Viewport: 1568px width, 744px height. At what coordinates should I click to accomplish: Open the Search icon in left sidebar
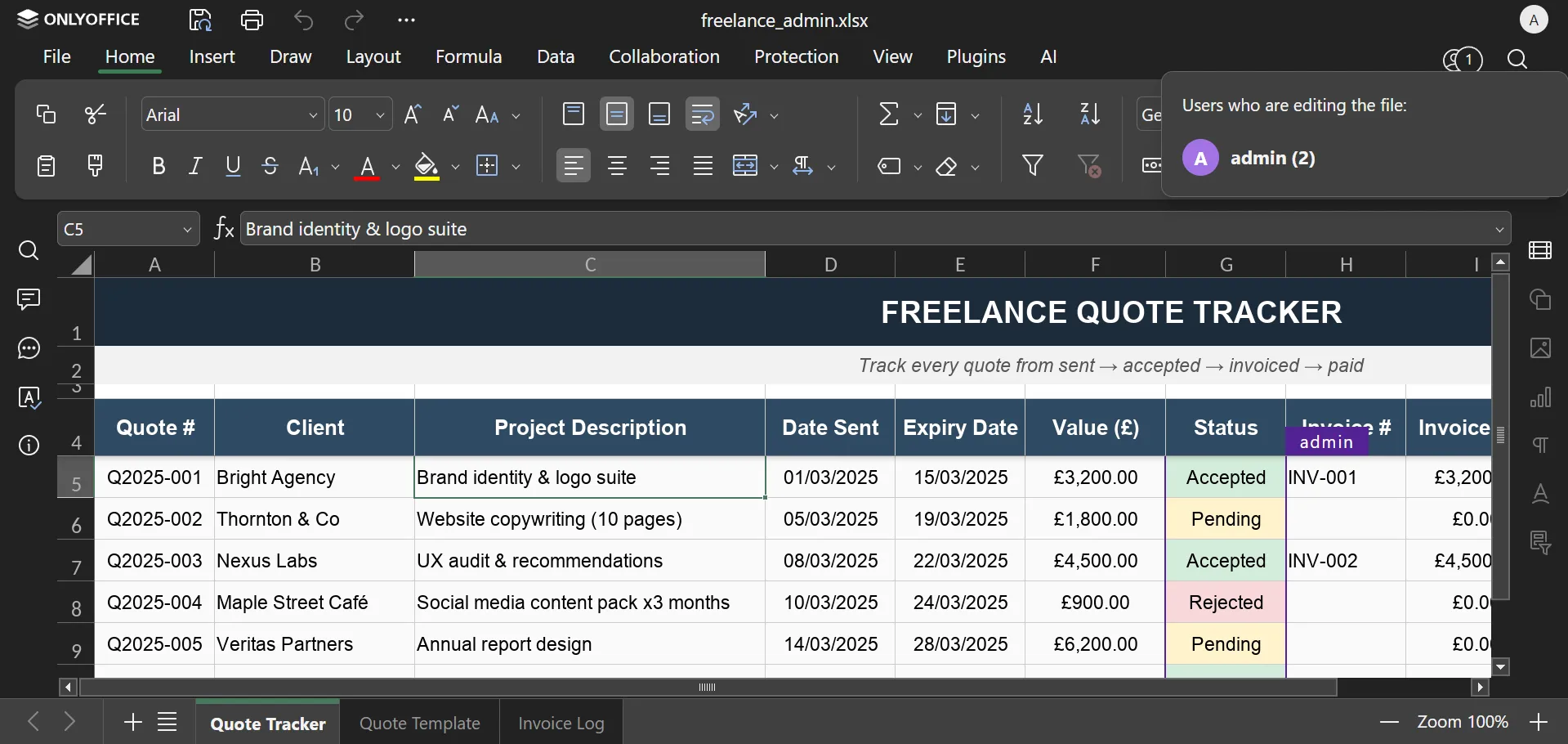tap(29, 250)
